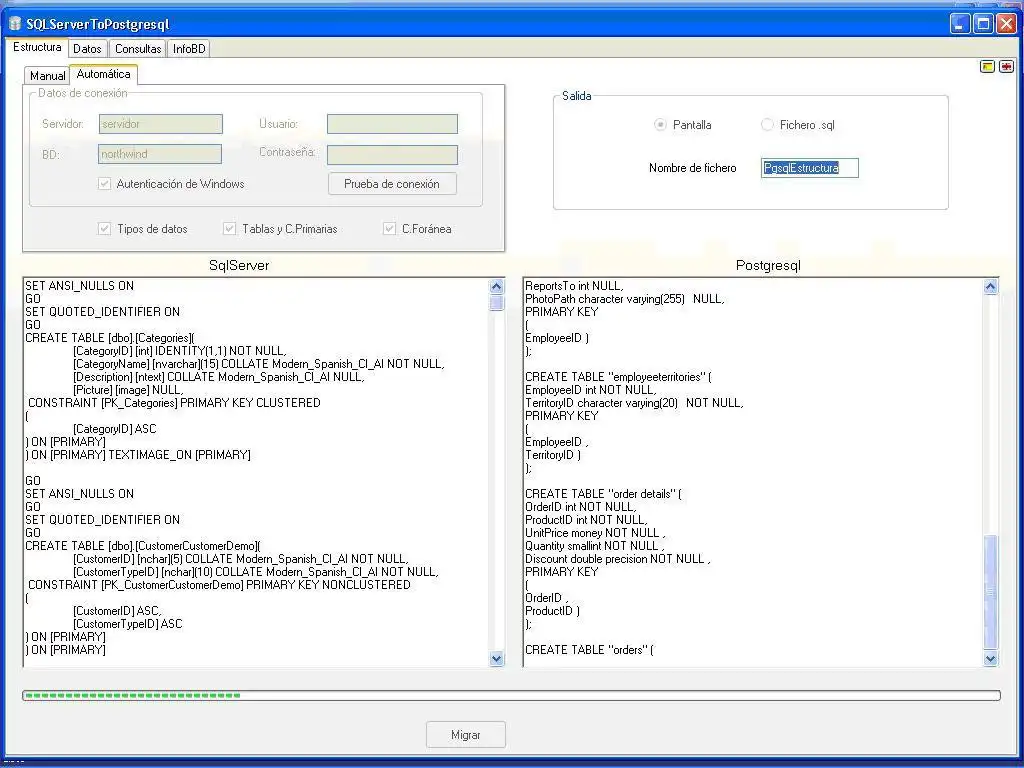Switch to the Manual sub-tab
This screenshot has width=1024, height=768.
click(x=48, y=76)
